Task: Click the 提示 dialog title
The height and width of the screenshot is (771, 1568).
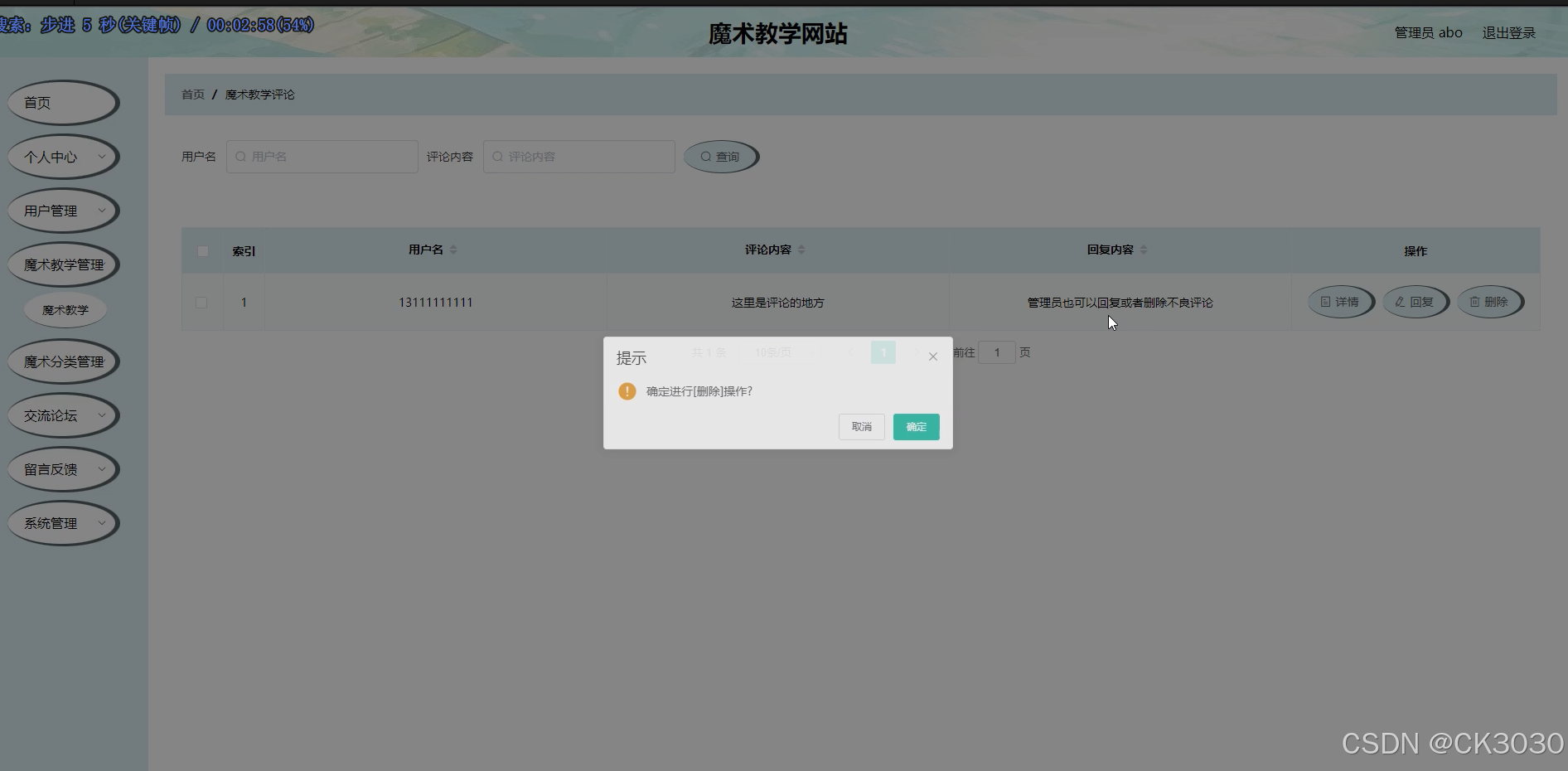Action: pos(632,358)
